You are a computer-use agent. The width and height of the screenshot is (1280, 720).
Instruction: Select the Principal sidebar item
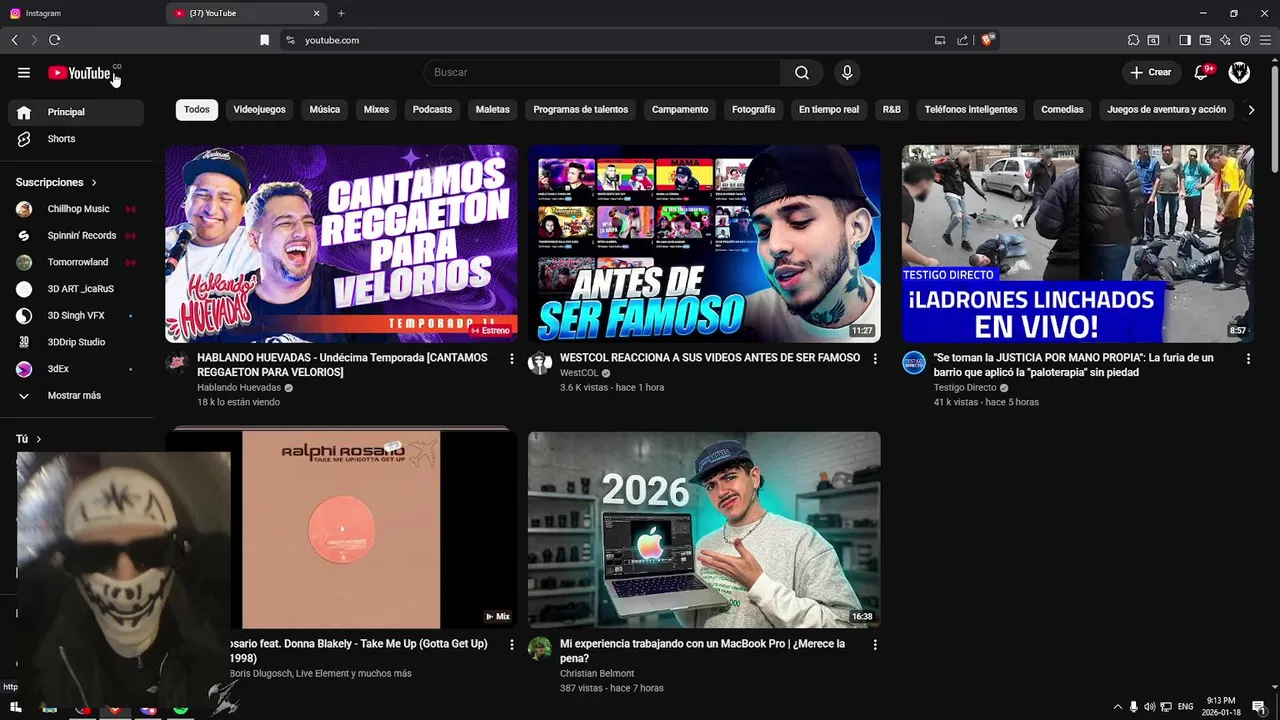point(76,112)
